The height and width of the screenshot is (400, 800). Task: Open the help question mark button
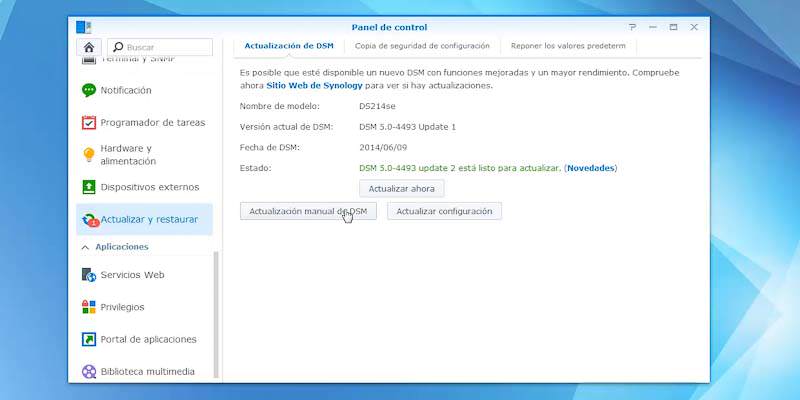pyautogui.click(x=633, y=27)
